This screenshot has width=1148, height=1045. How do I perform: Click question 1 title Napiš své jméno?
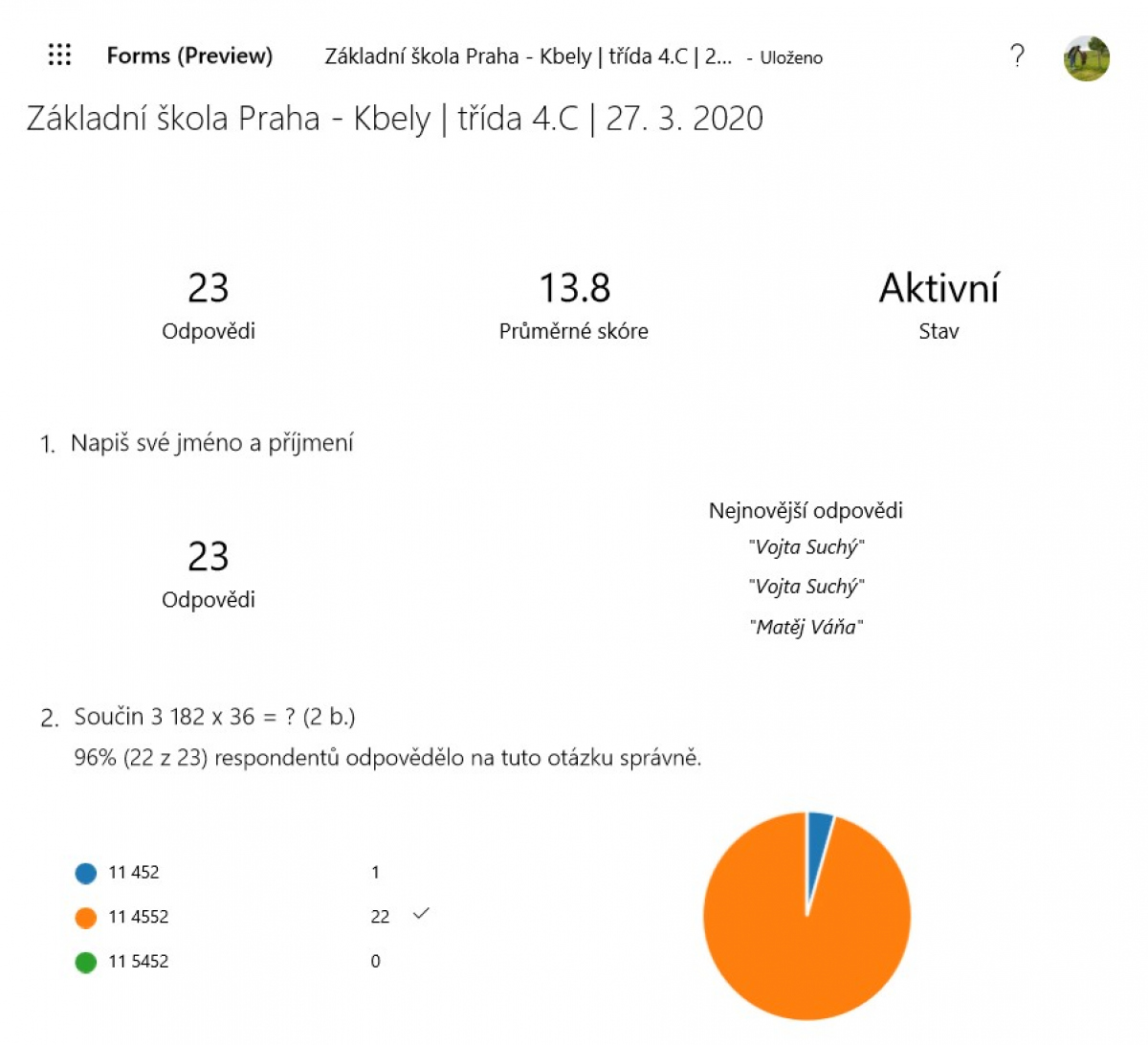pyautogui.click(x=212, y=443)
